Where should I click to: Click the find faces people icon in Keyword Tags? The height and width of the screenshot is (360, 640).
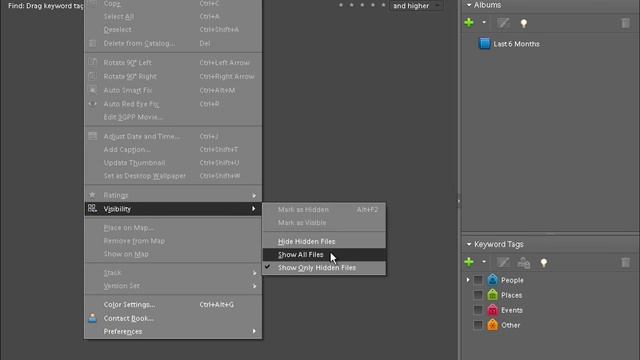[523, 263]
